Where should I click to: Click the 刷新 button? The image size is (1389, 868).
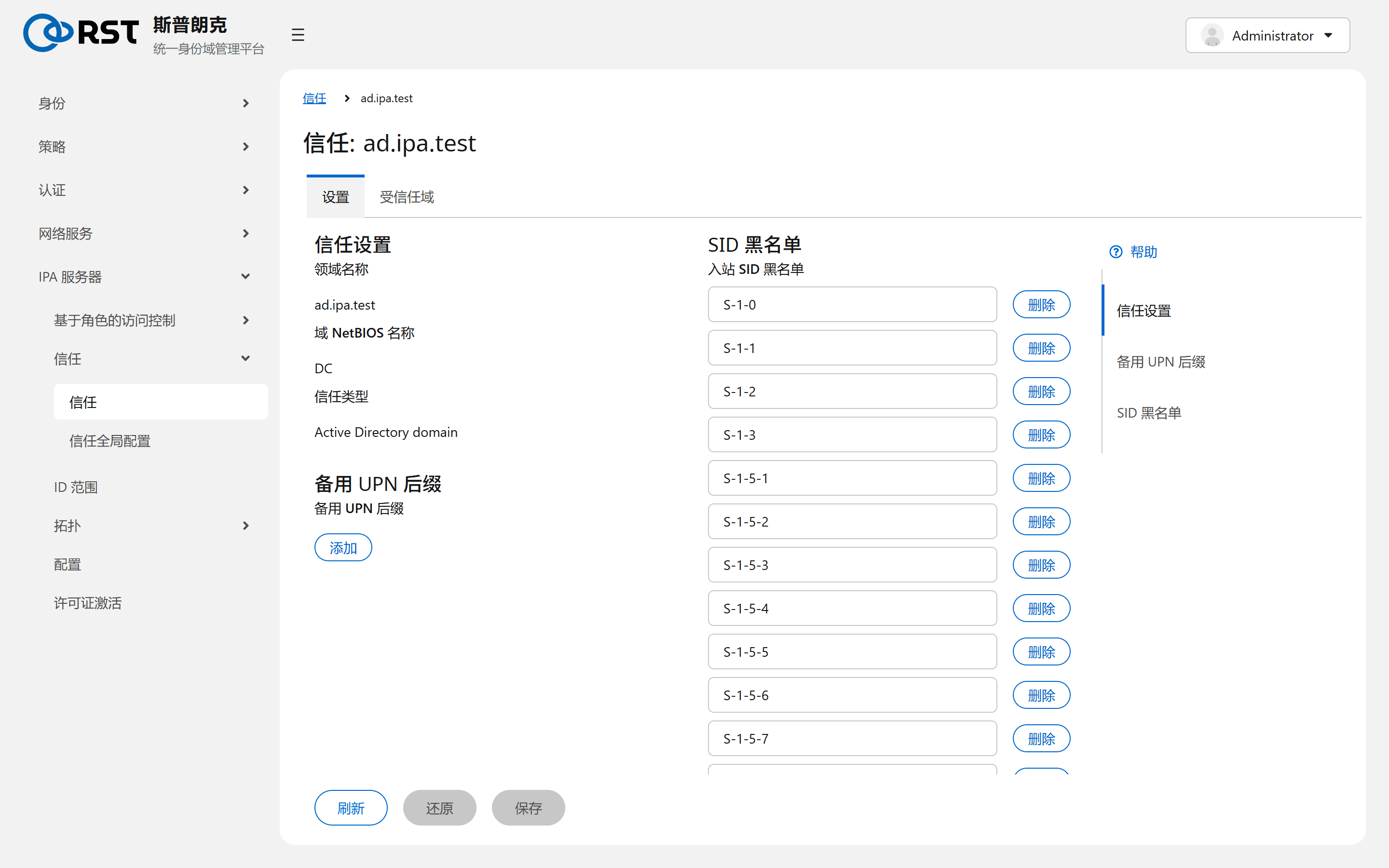(351, 808)
